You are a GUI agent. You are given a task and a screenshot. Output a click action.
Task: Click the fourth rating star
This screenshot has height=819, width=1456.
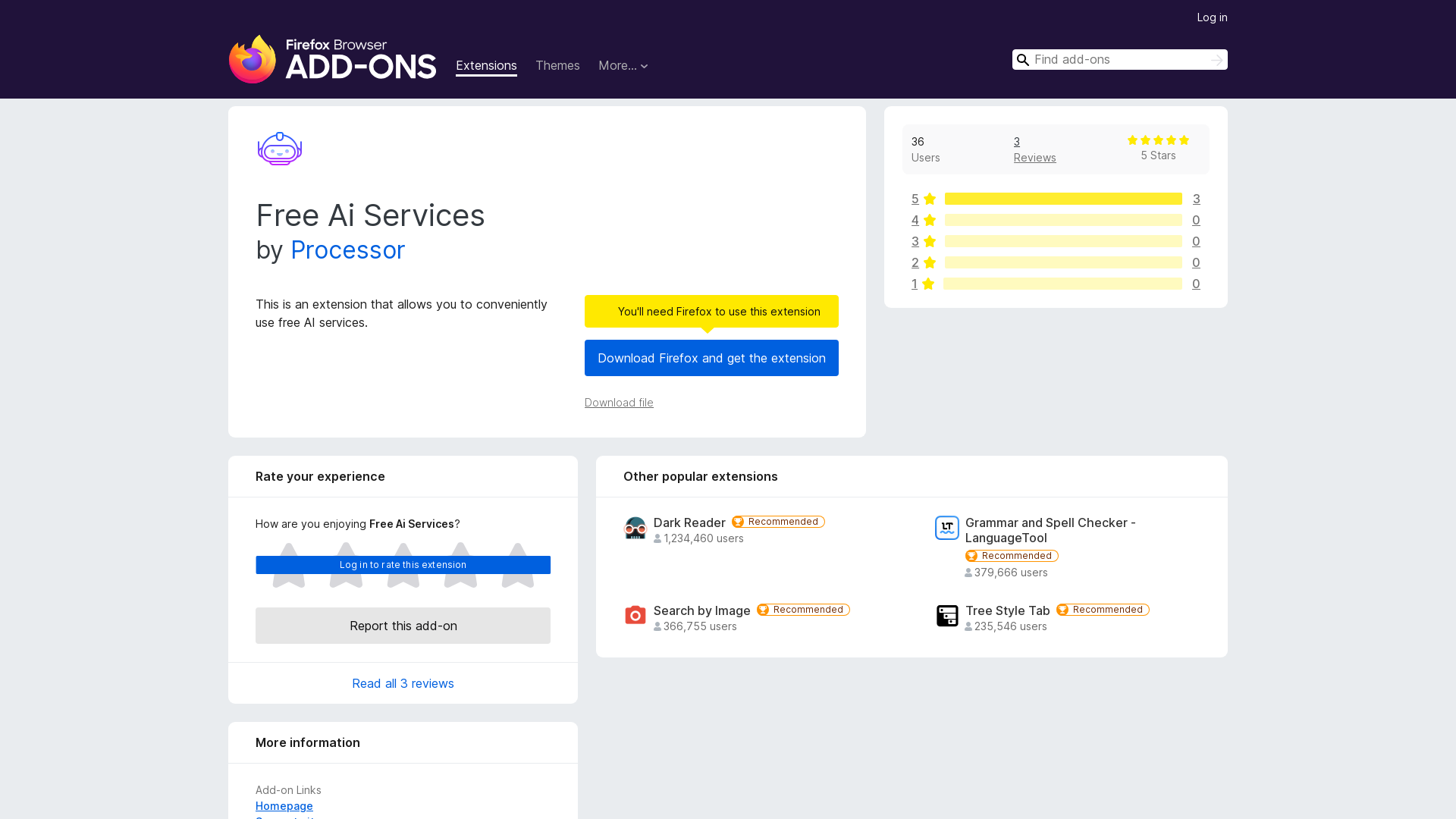[460, 565]
